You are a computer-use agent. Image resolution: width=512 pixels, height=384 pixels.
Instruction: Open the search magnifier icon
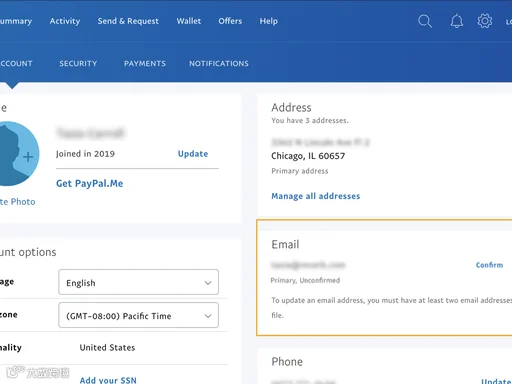425,21
